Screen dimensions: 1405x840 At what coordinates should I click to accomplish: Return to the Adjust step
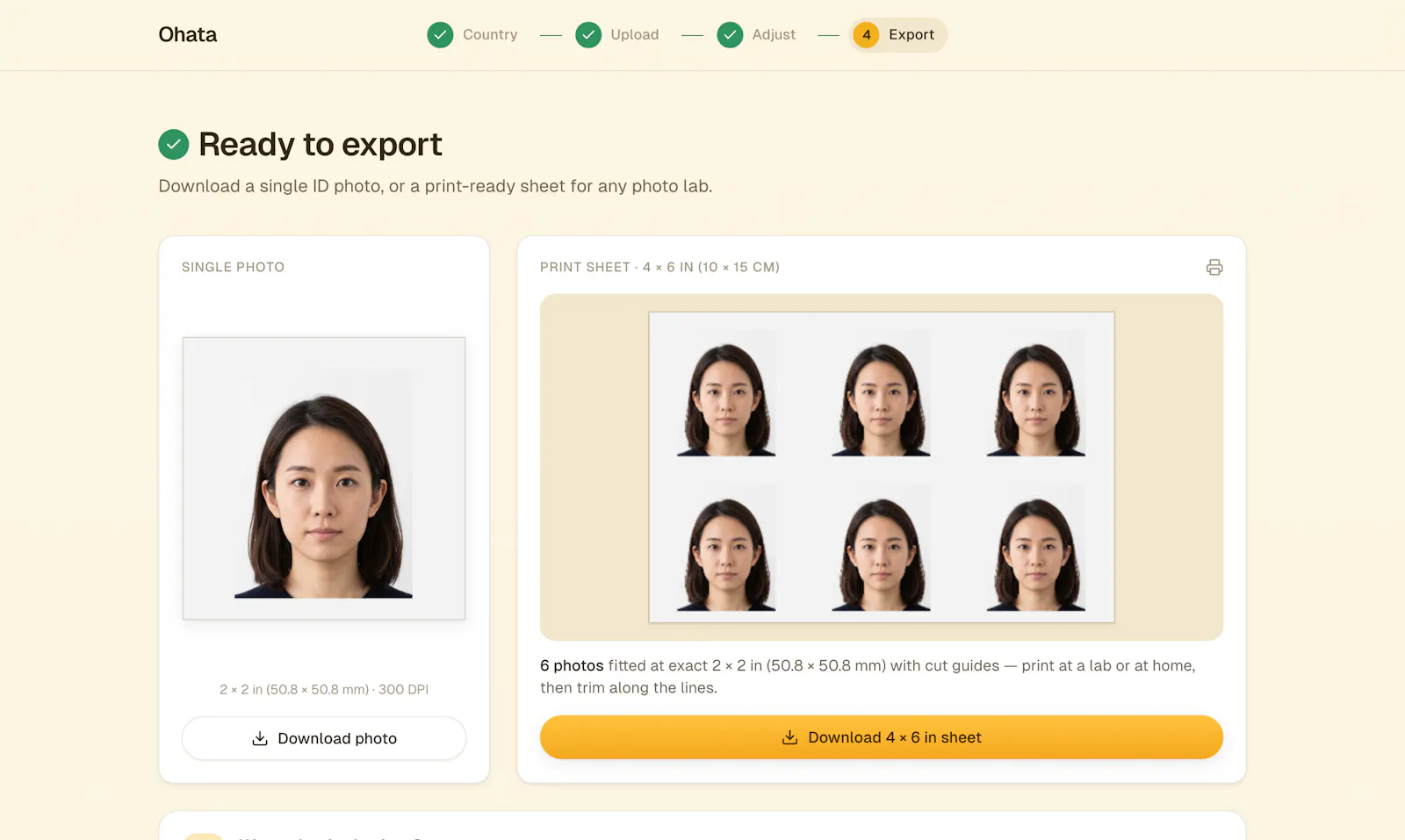click(757, 34)
